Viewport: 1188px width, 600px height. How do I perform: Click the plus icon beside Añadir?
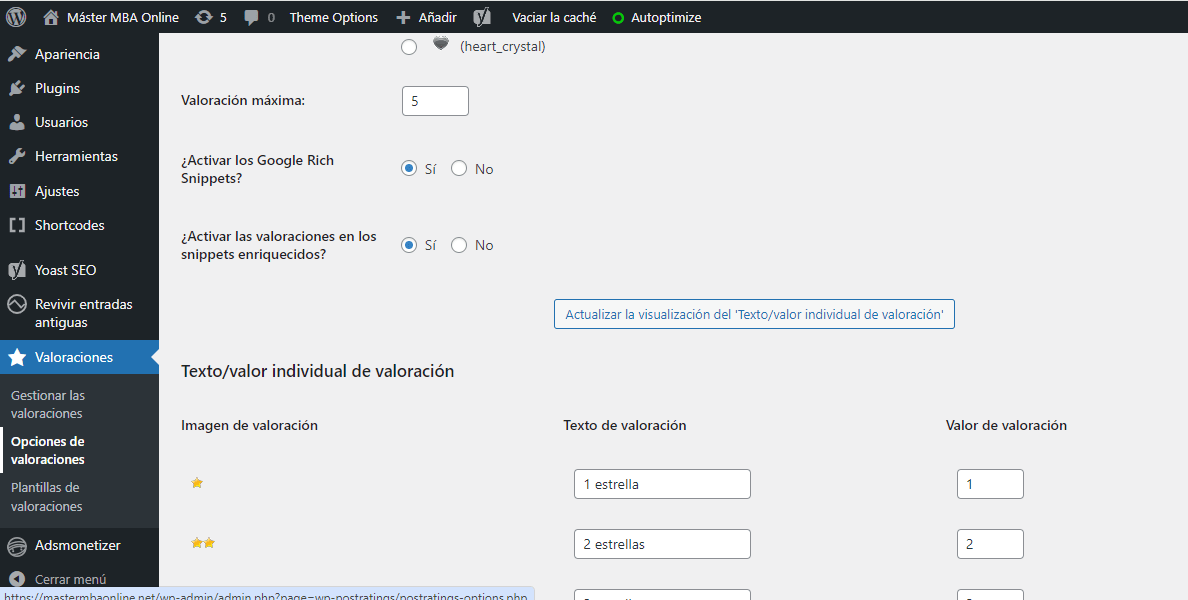tap(404, 17)
